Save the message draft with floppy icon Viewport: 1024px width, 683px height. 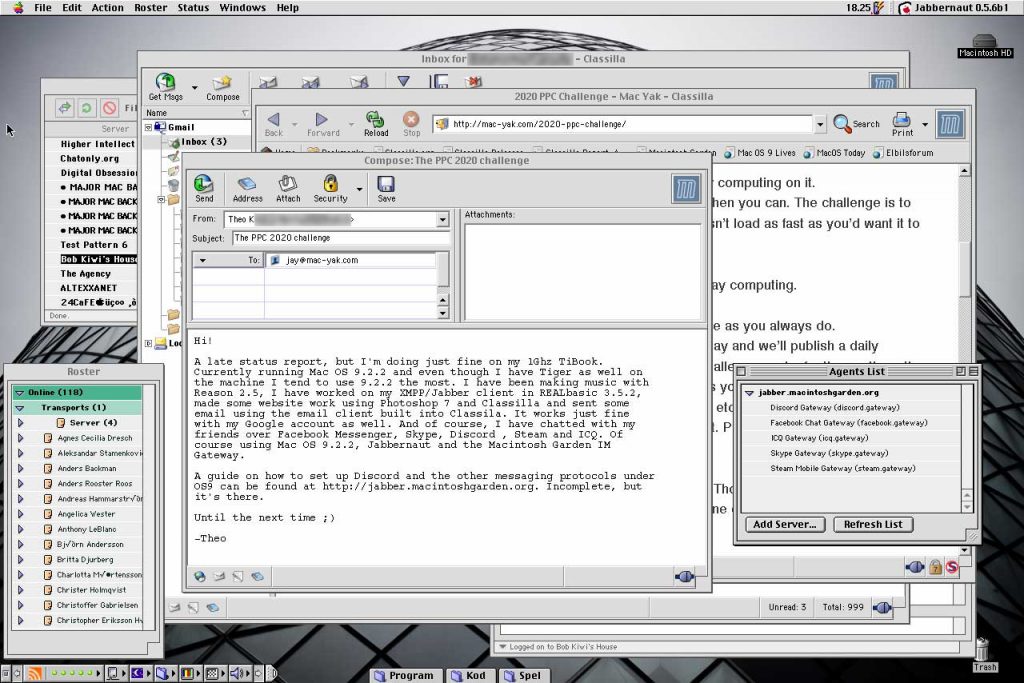386,189
